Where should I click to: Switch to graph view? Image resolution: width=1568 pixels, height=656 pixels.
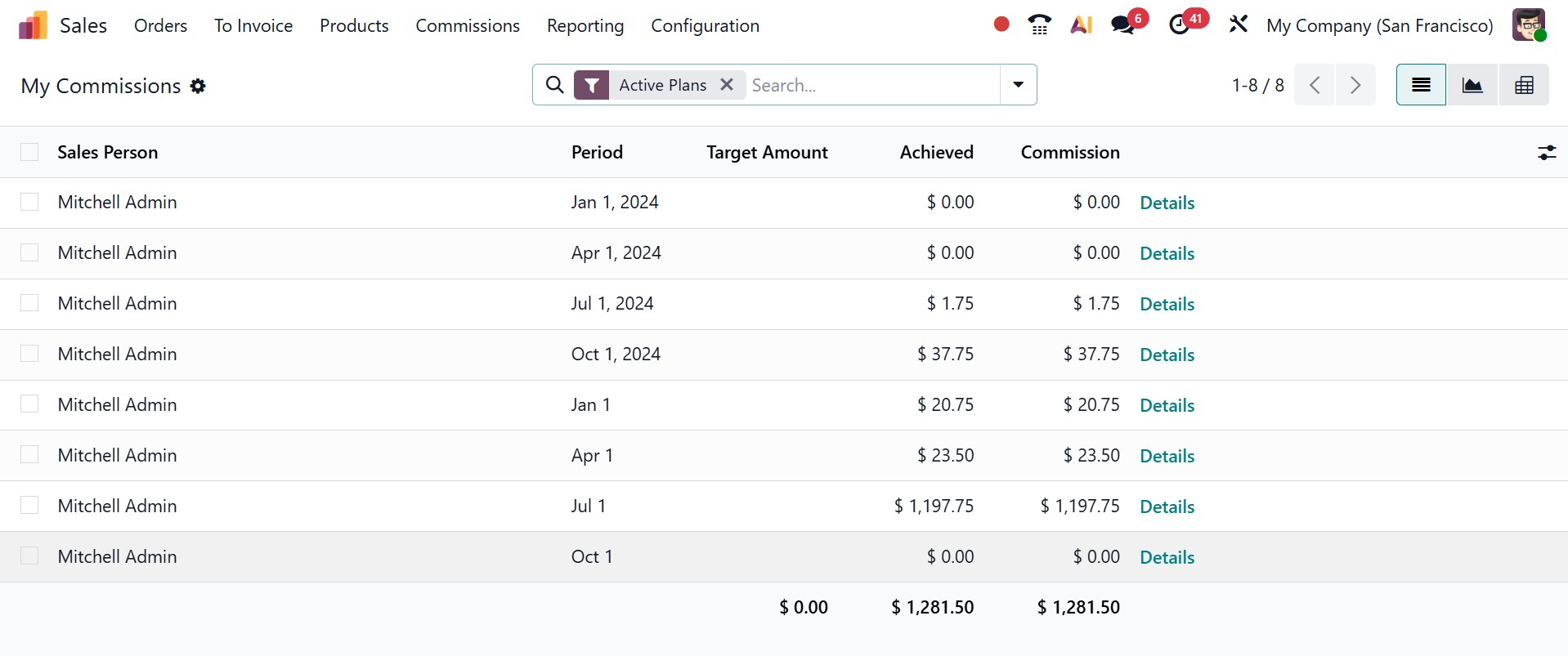coord(1472,85)
